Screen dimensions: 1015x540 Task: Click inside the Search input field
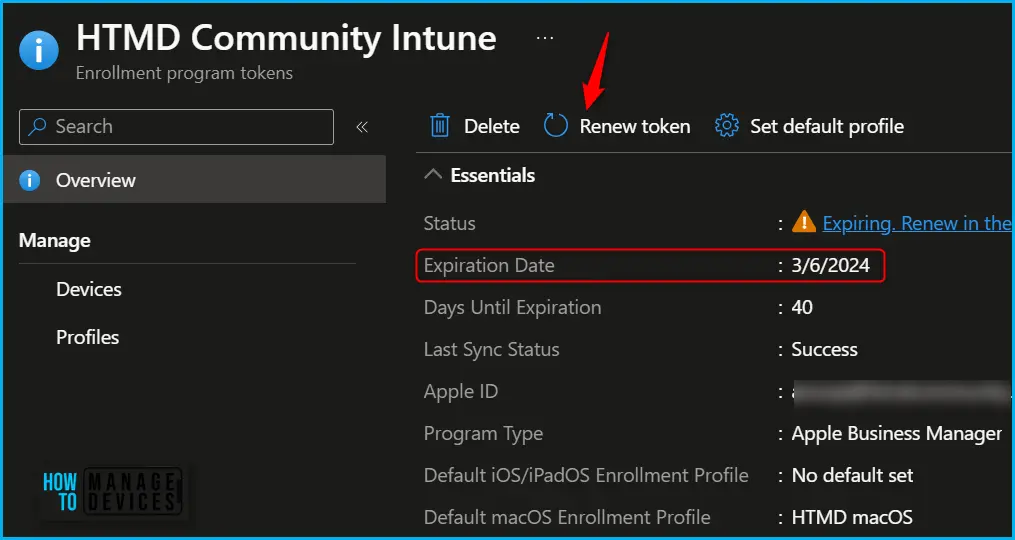(x=176, y=126)
